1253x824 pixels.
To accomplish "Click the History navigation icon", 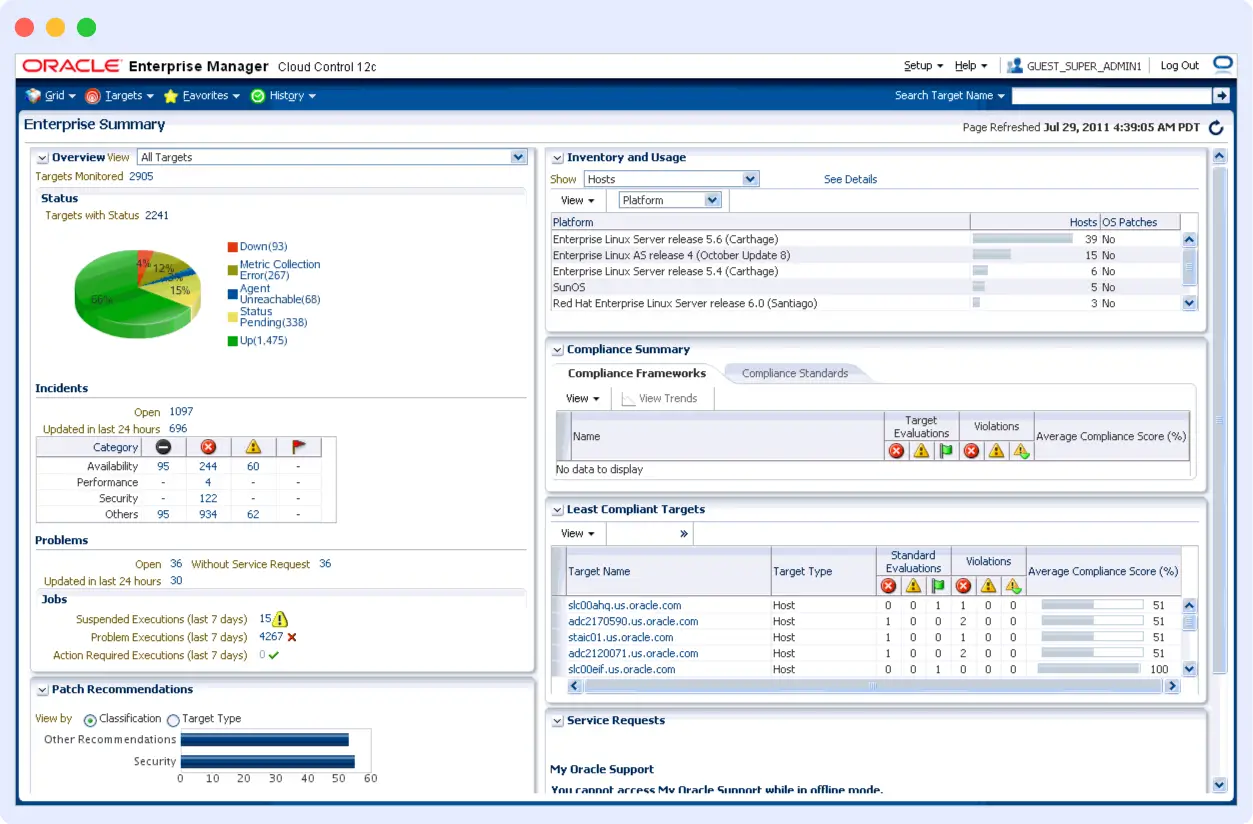I will [257, 95].
